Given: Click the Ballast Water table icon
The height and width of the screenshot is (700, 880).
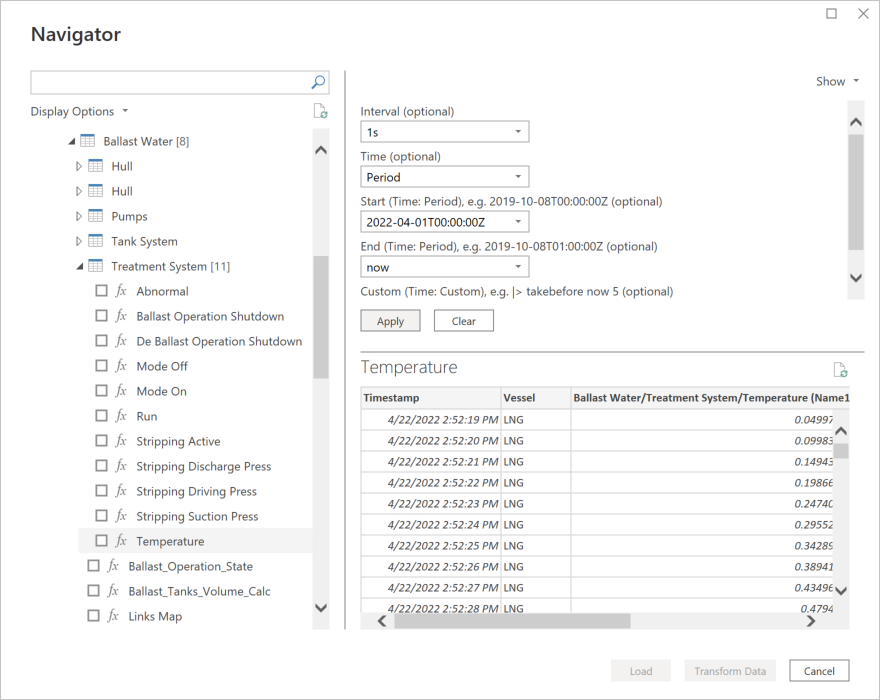Looking at the screenshot, I should (x=87, y=141).
